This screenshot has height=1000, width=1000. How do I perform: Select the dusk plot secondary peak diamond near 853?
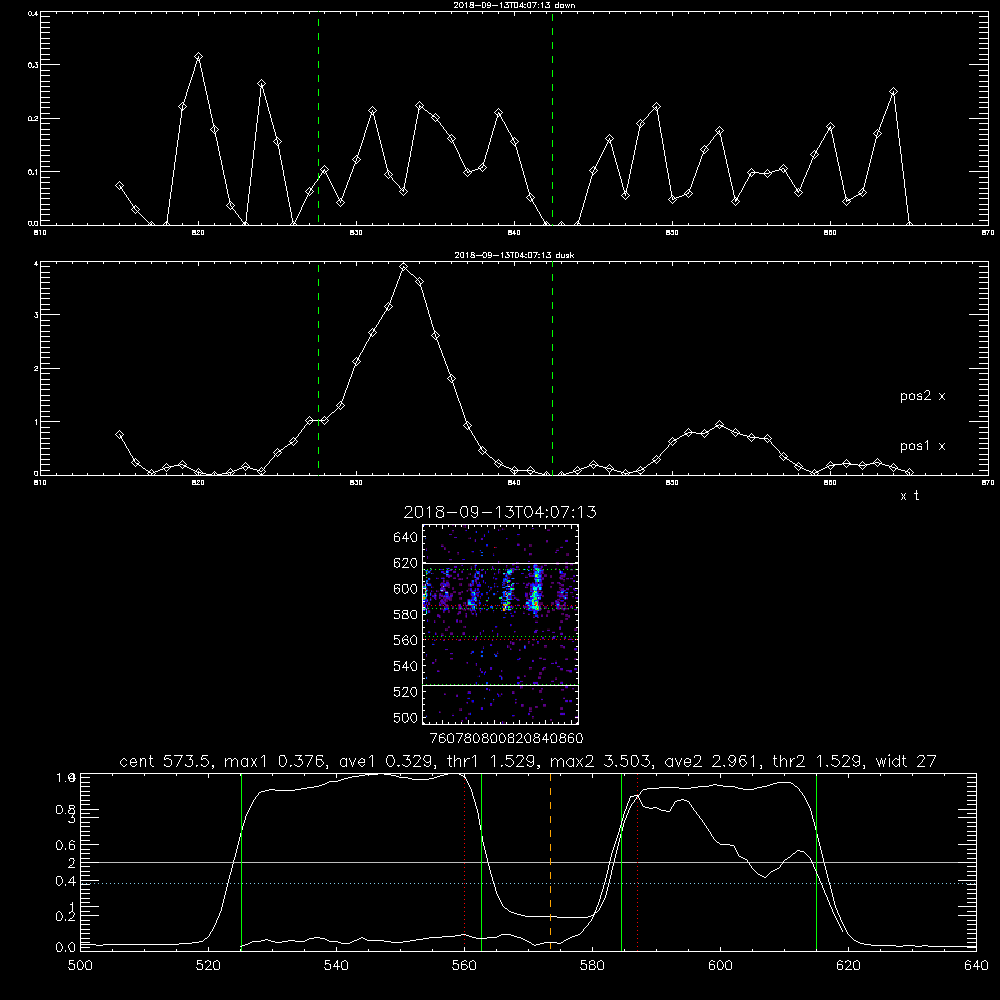(719, 425)
